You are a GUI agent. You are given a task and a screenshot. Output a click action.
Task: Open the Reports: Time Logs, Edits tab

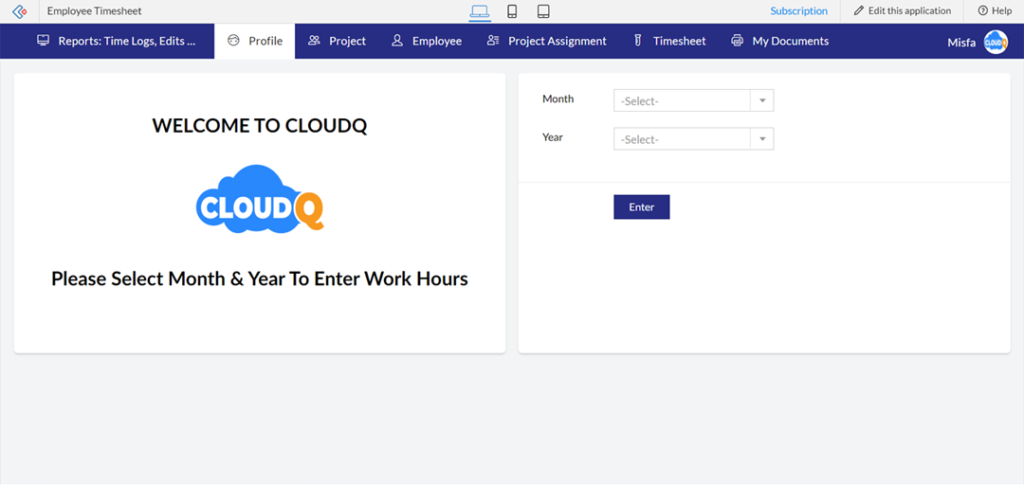tap(116, 41)
